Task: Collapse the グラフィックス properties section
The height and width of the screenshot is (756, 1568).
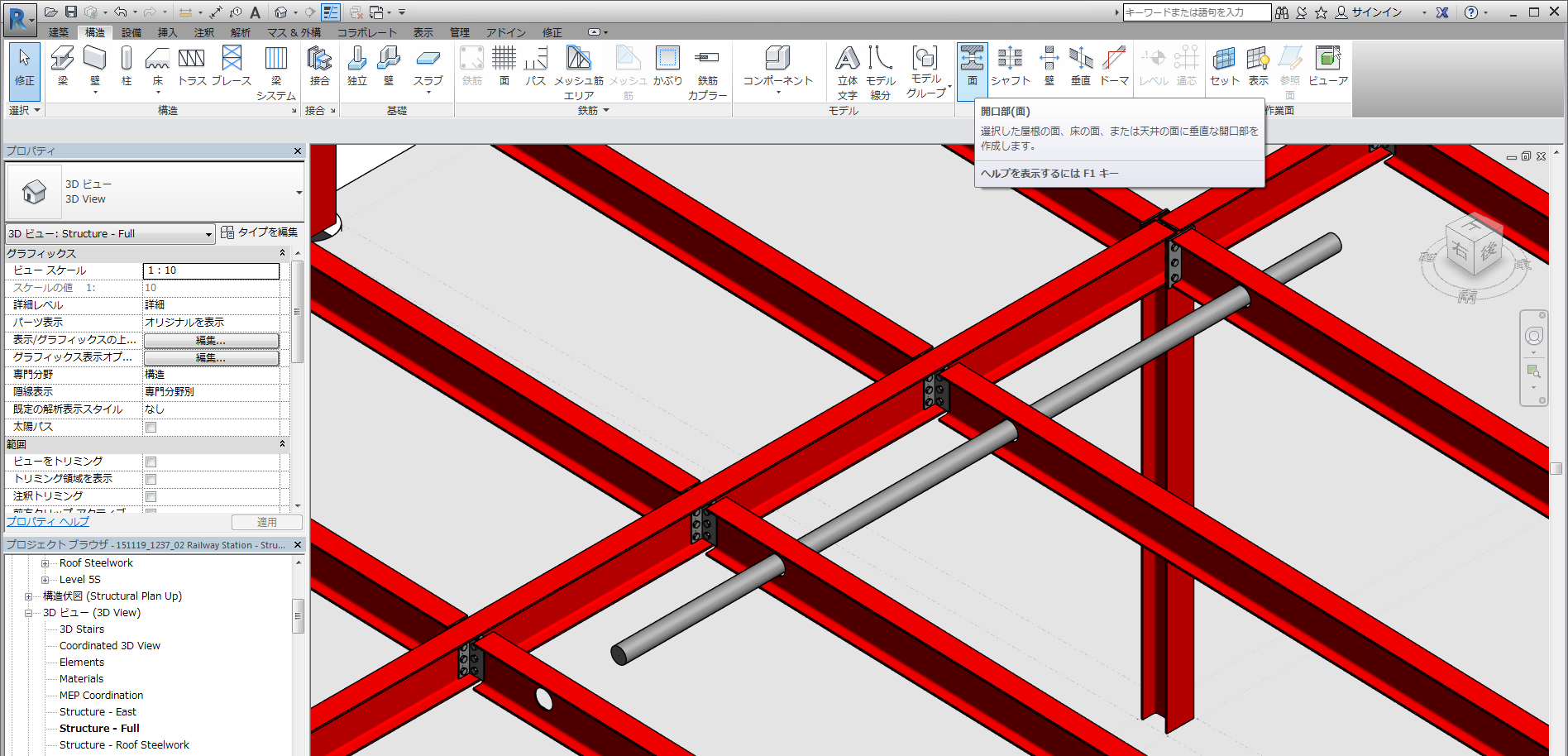Action: (x=282, y=253)
